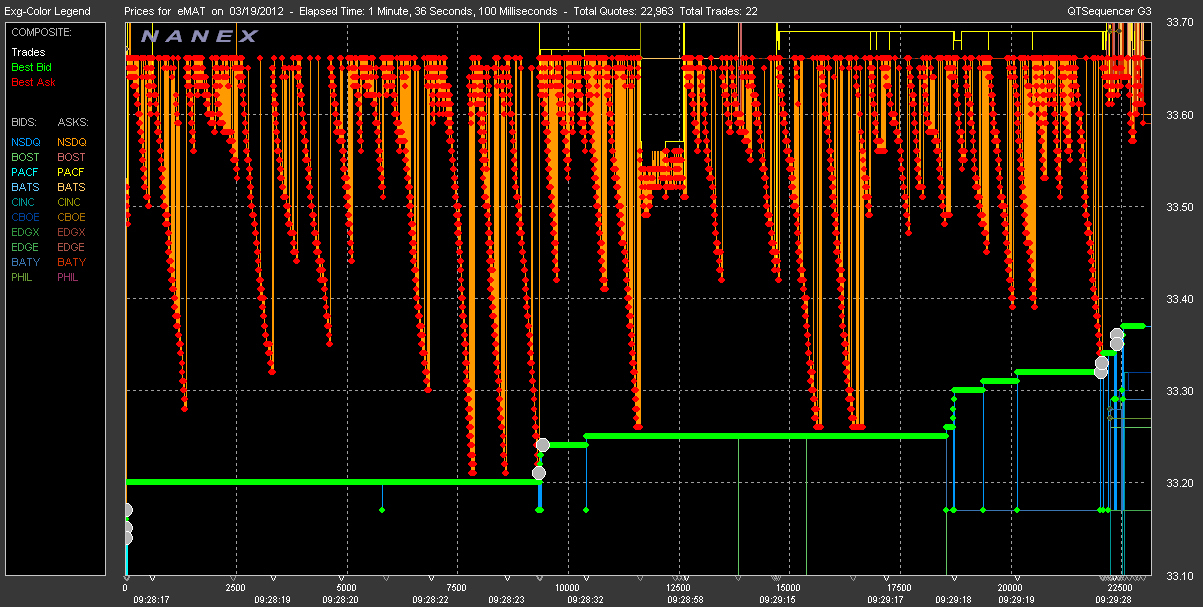Click the 17500 quote-count axis label
Screen dimensions: 1203x607
click(x=901, y=588)
